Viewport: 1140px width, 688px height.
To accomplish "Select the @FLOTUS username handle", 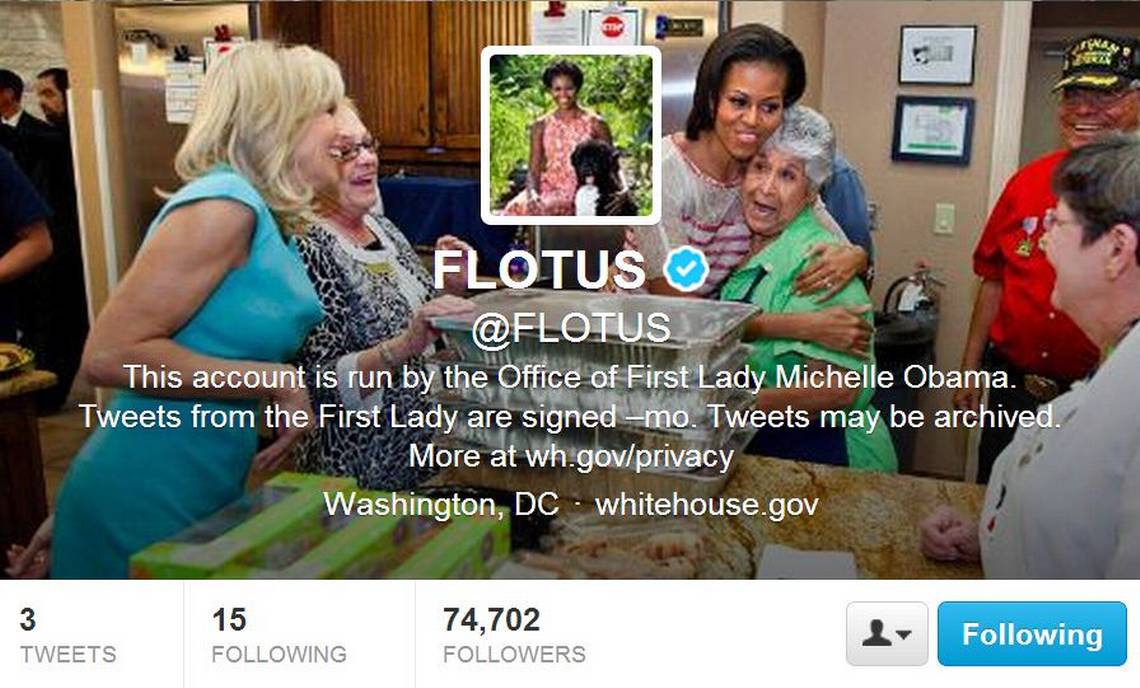I will (x=571, y=328).
